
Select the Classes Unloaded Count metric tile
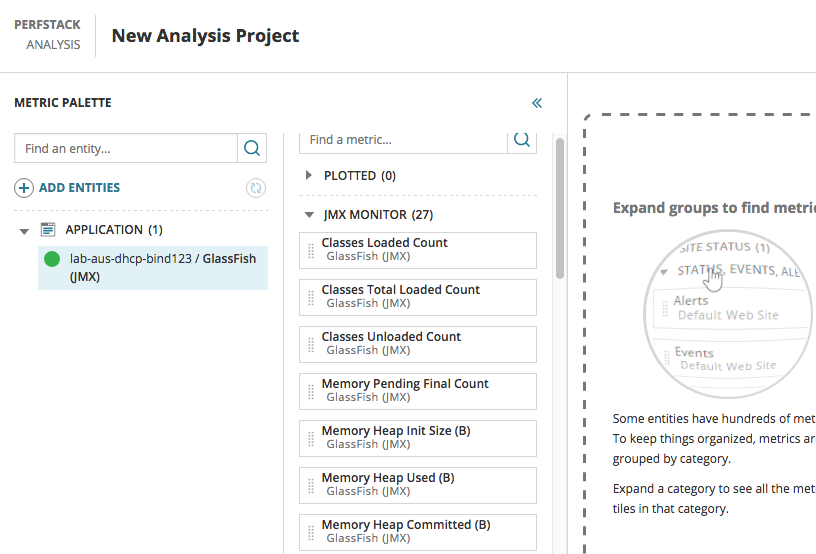point(418,344)
